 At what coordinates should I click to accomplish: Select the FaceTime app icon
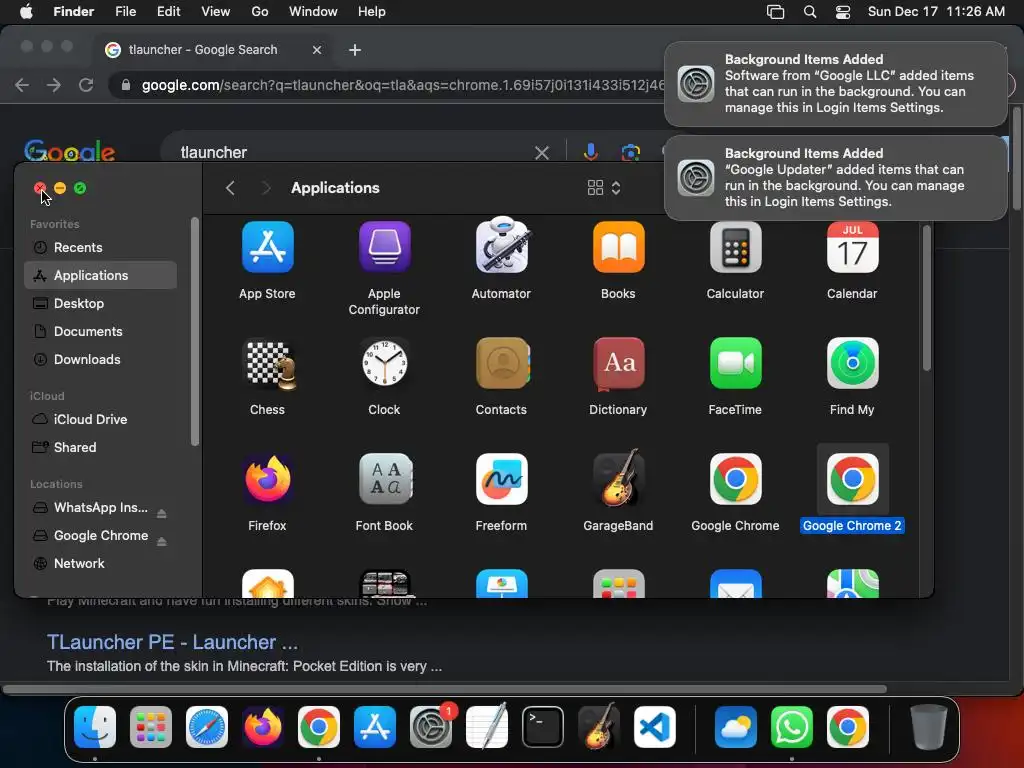(x=735, y=363)
